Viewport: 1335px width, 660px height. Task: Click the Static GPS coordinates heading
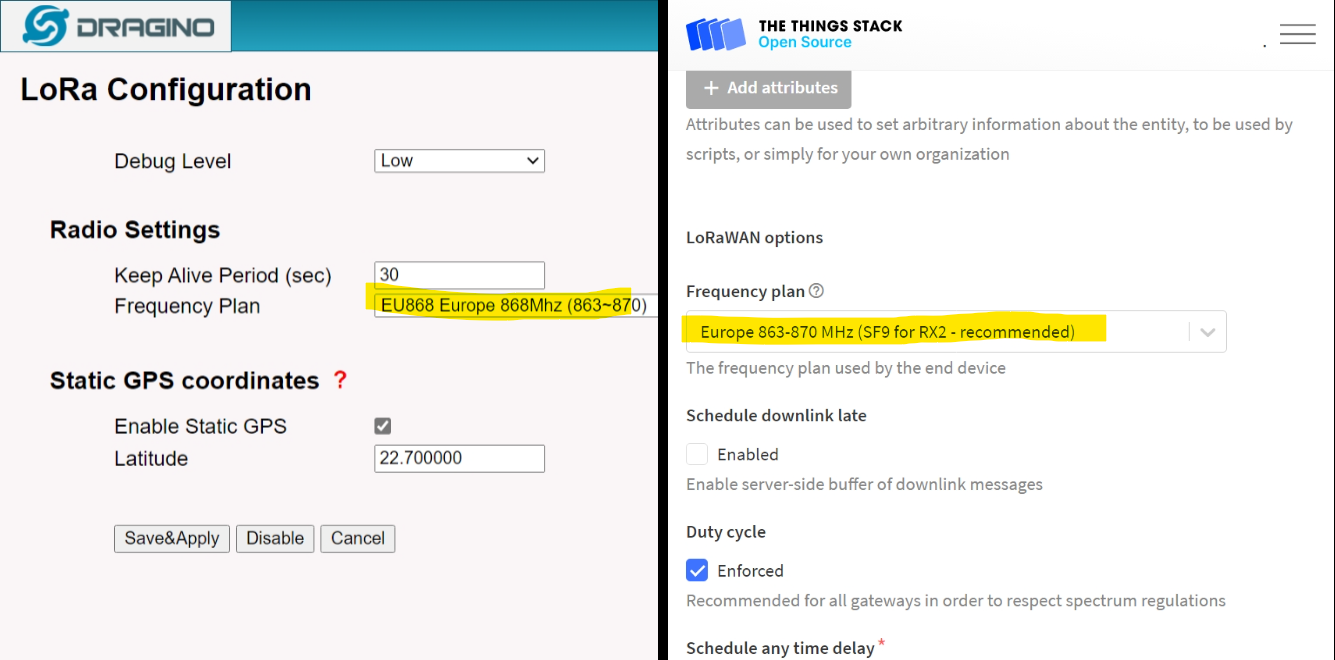pyautogui.click(x=184, y=381)
